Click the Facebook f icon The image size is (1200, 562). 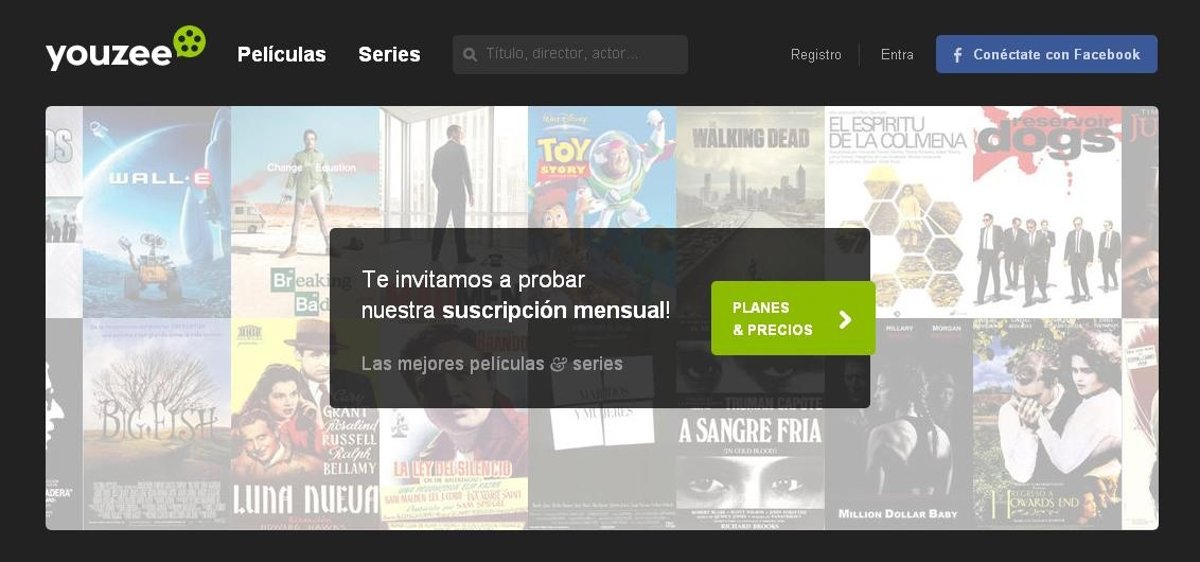957,55
